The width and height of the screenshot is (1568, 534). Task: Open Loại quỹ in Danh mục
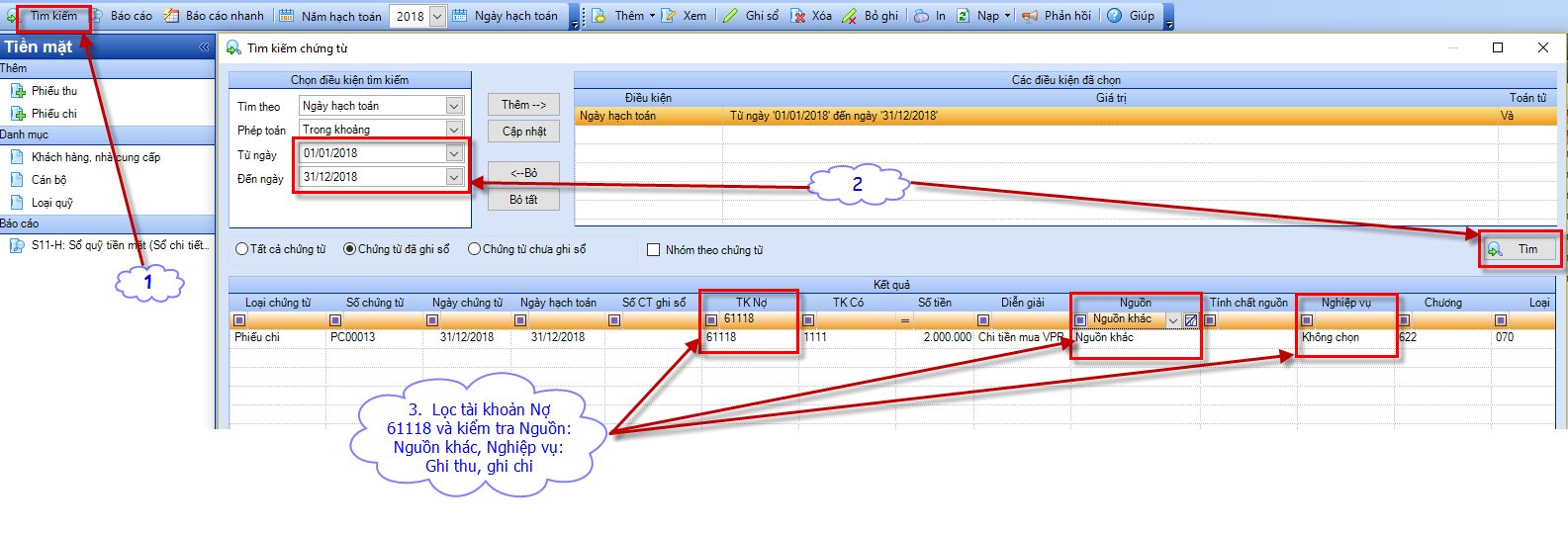51,203
